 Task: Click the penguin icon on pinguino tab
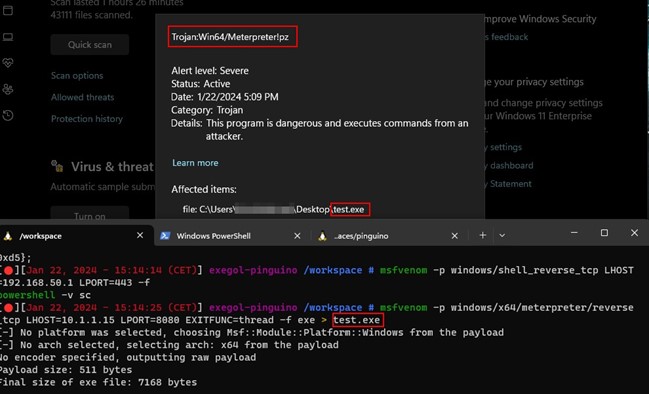click(x=322, y=236)
